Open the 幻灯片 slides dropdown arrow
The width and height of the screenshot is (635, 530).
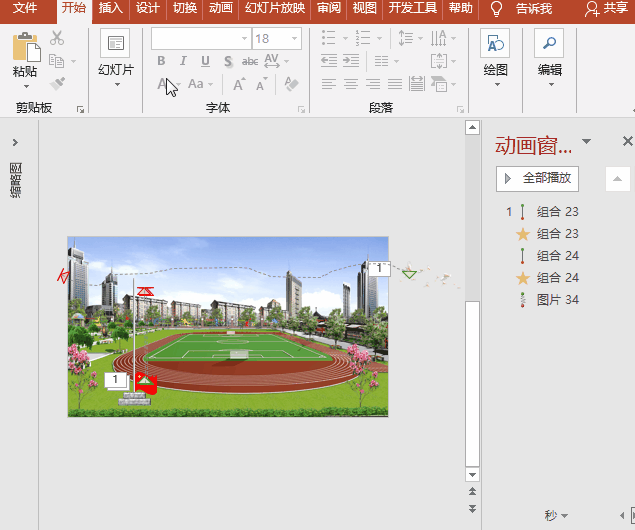point(117,85)
